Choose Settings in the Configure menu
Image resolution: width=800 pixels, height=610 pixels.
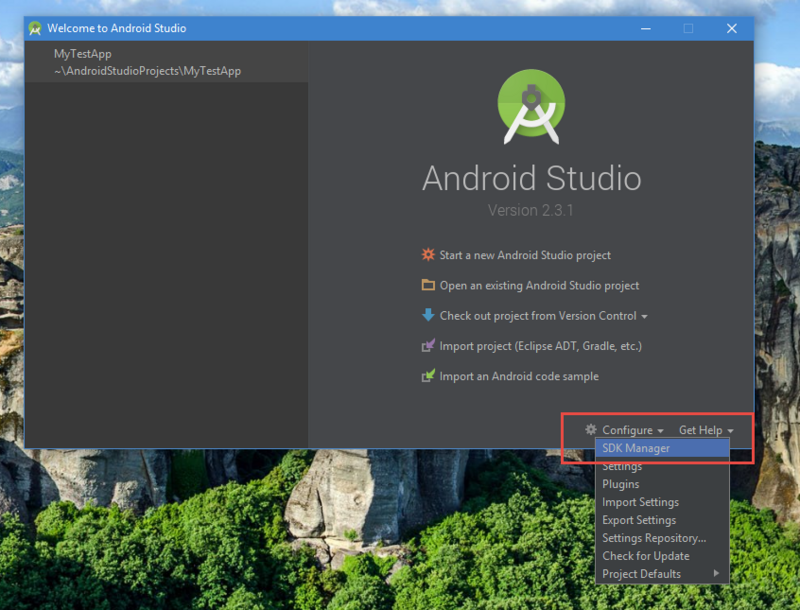pos(662,466)
